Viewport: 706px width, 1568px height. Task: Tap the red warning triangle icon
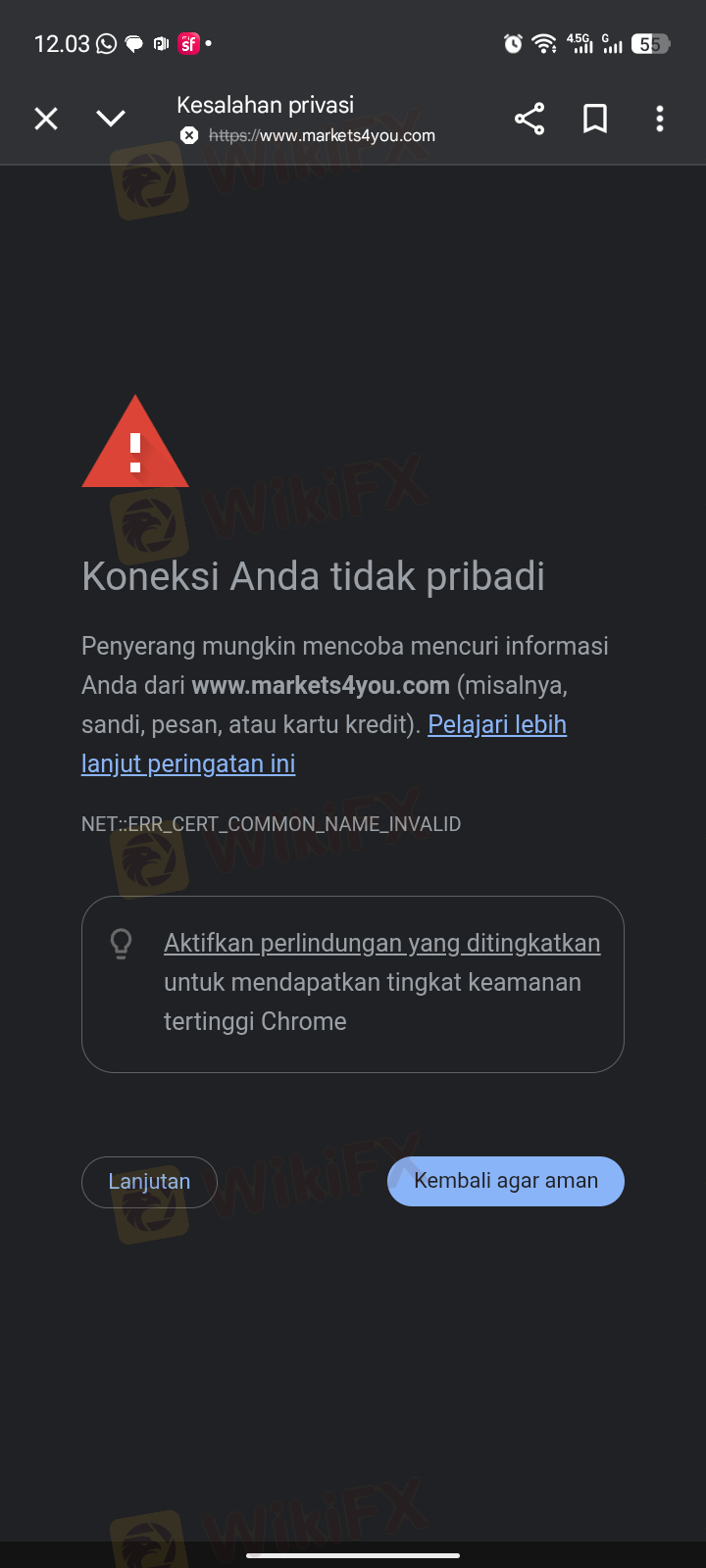tap(135, 442)
